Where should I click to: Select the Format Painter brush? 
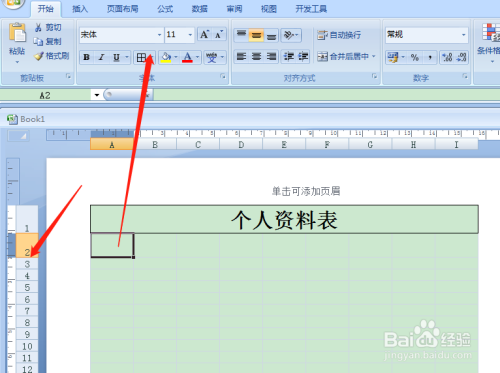click(x=39, y=56)
